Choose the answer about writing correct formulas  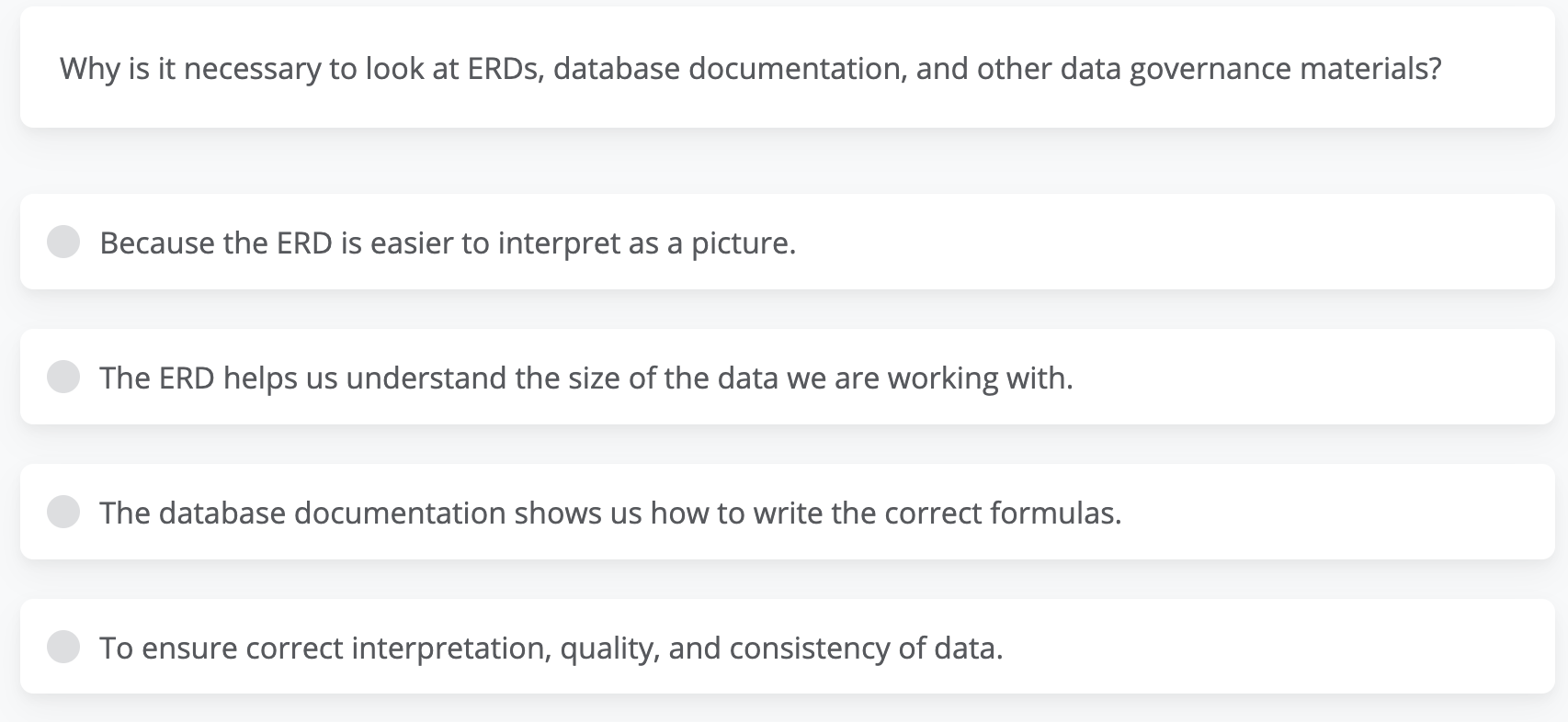click(x=610, y=511)
